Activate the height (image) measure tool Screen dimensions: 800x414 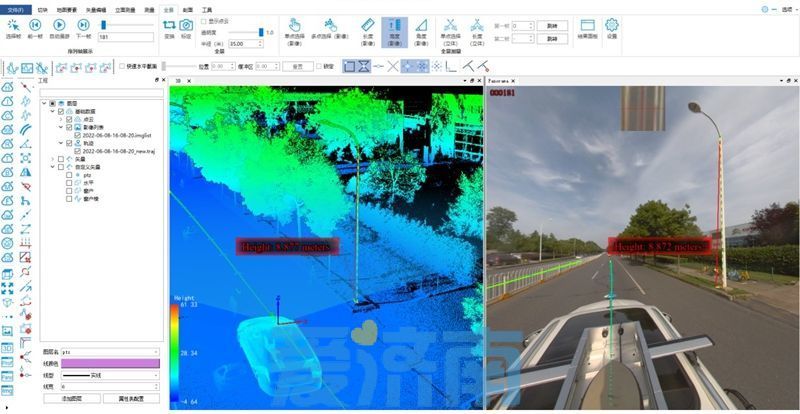tap(394, 28)
